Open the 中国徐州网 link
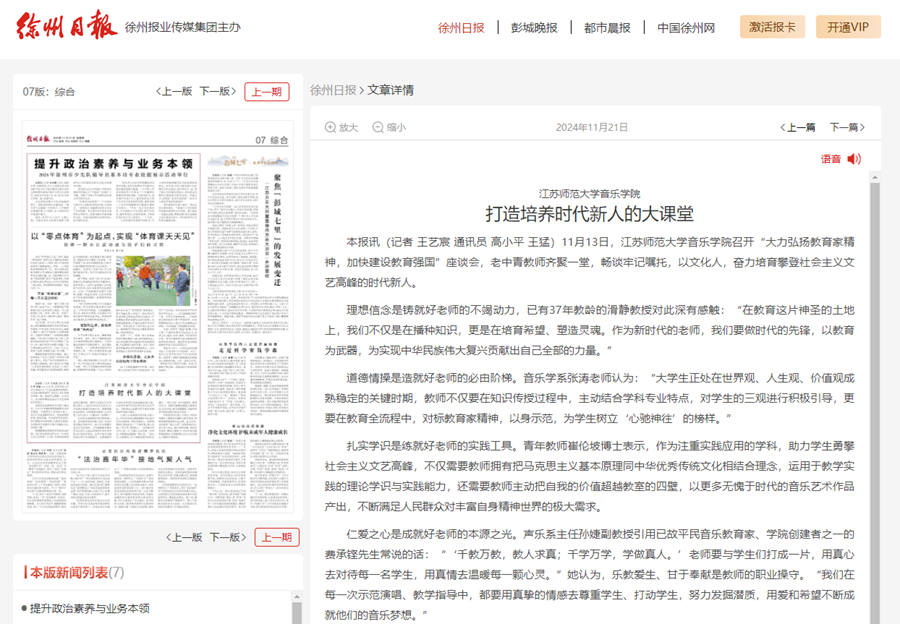900x624 pixels. click(686, 27)
